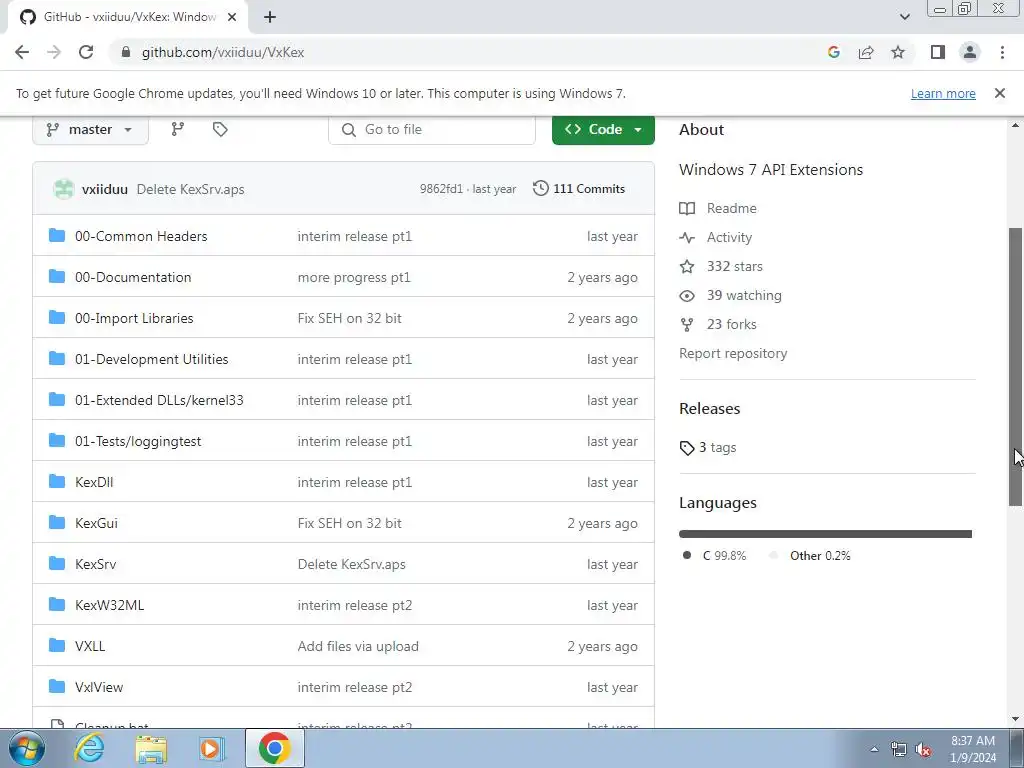Open the KexW32ML folder
Image resolution: width=1024 pixels, height=768 pixels.
109,605
